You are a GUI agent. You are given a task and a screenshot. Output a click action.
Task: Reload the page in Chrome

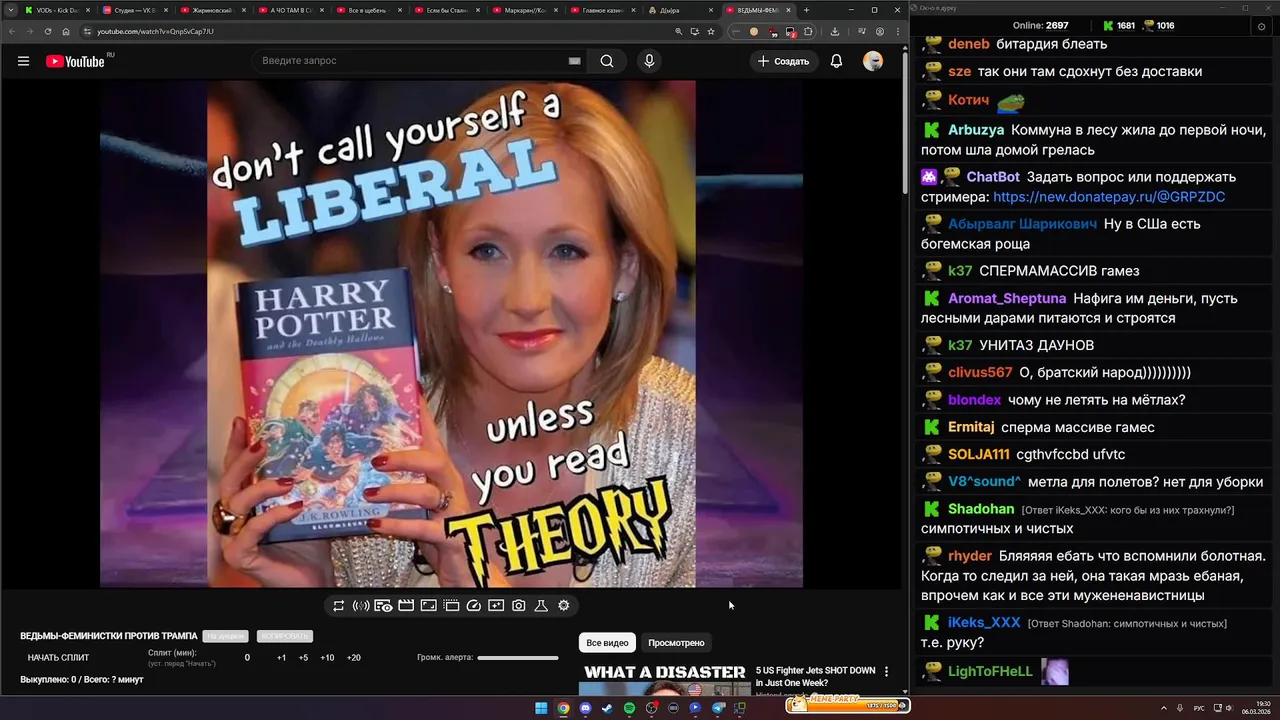point(47,31)
